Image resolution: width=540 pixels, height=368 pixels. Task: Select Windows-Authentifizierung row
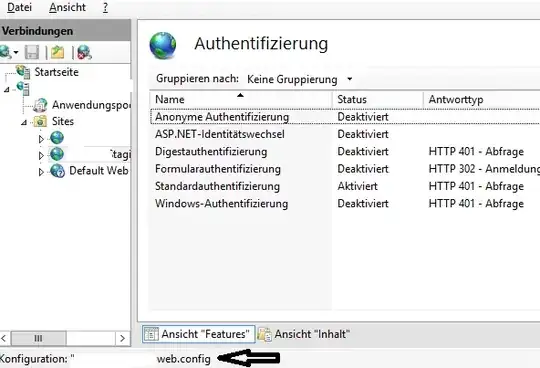point(345,203)
